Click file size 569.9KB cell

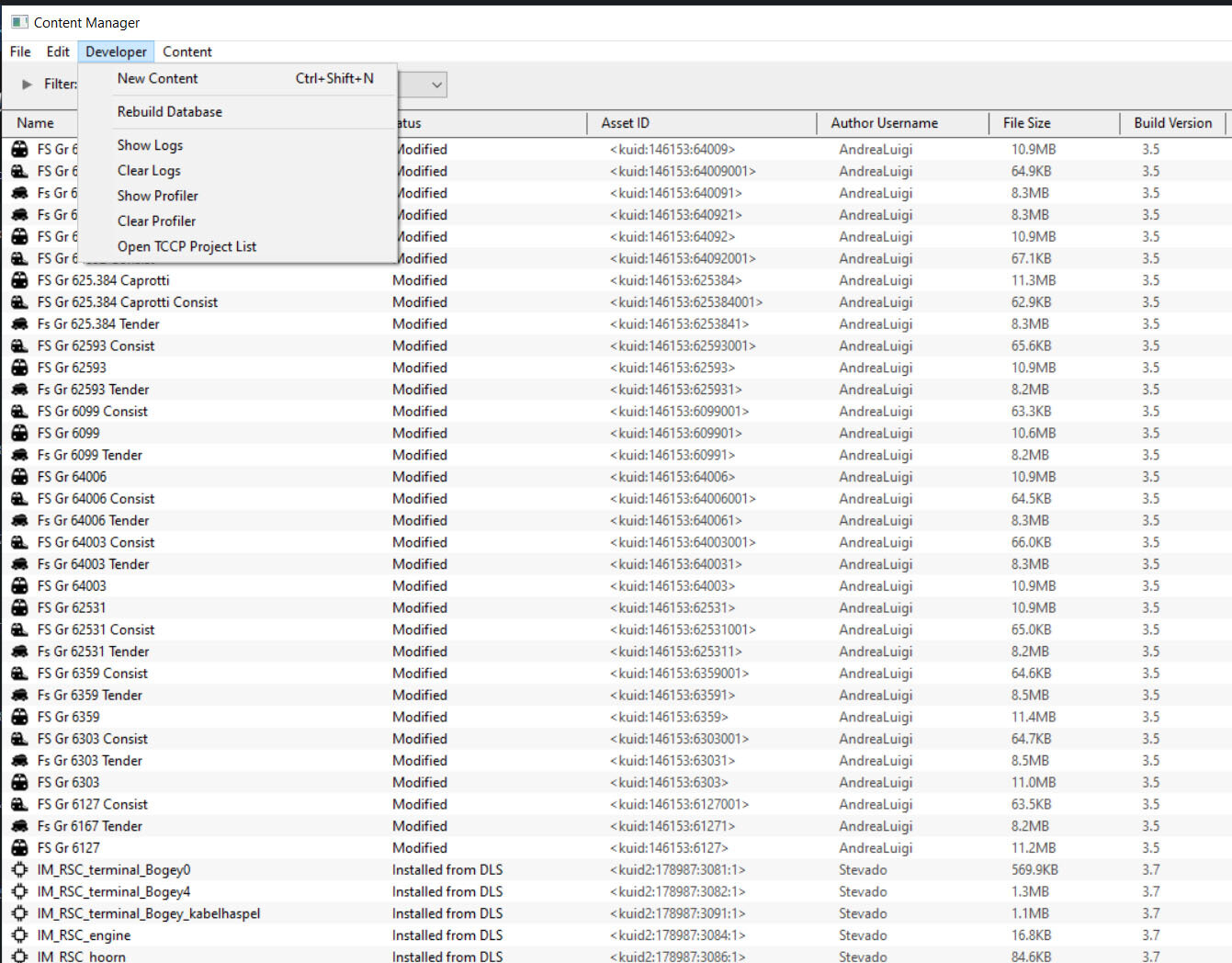coord(1034,870)
